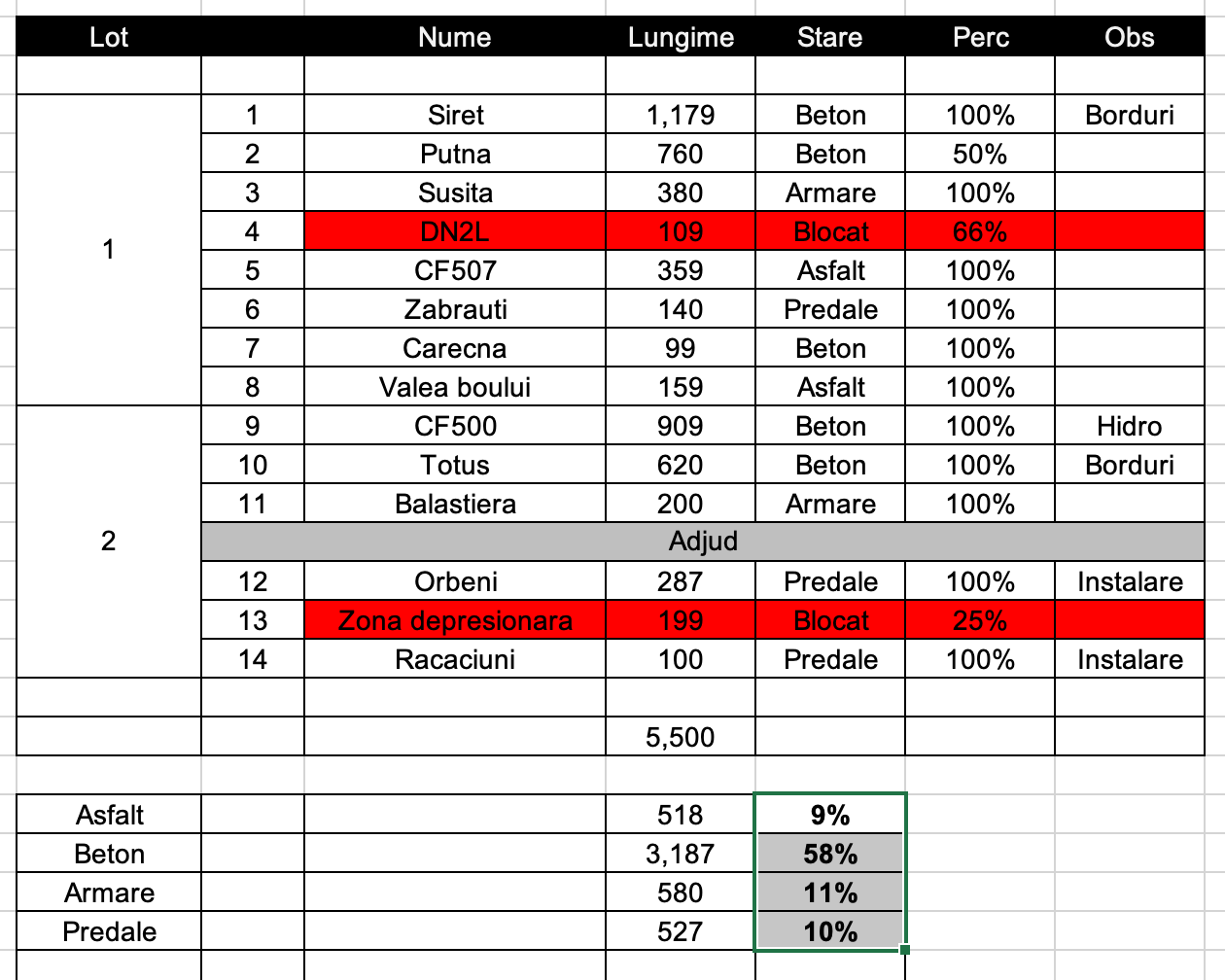Click the 9% Asfalt percentage cell
This screenshot has height=980, width=1225.
pos(830,815)
